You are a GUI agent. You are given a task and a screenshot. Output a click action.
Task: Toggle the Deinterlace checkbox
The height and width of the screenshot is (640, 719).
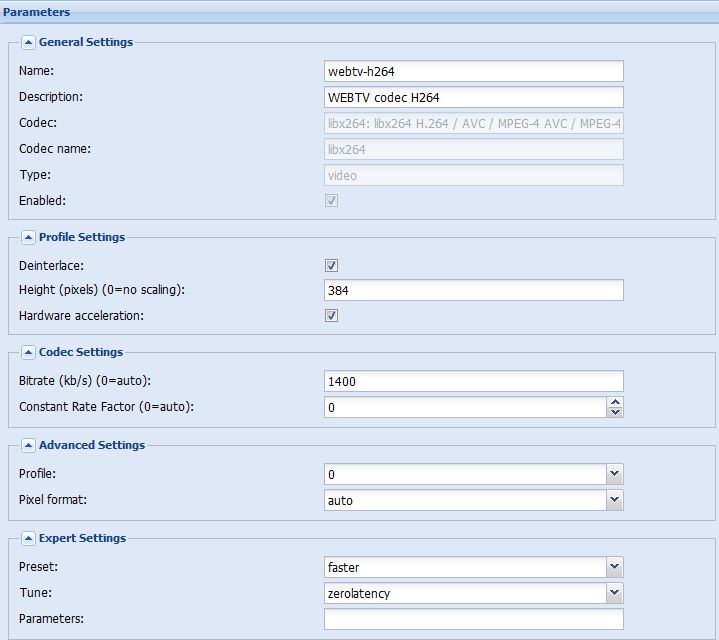[331, 265]
